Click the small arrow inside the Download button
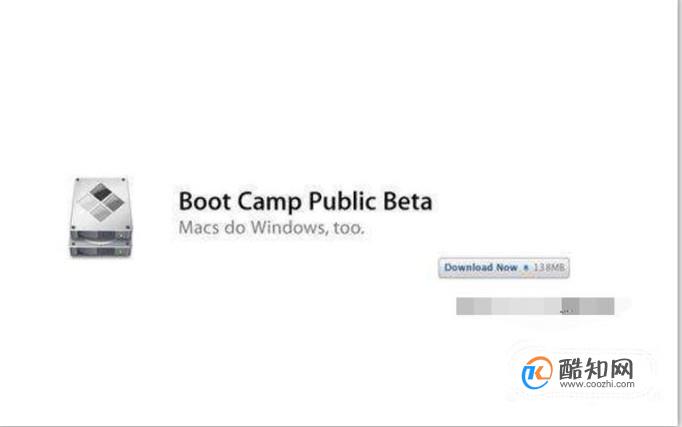 click(x=525, y=267)
